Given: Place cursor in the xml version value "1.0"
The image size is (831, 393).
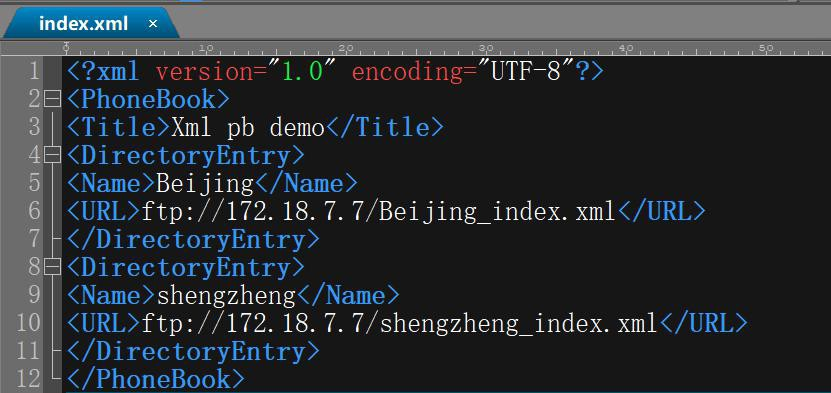Looking at the screenshot, I should pos(302,71).
